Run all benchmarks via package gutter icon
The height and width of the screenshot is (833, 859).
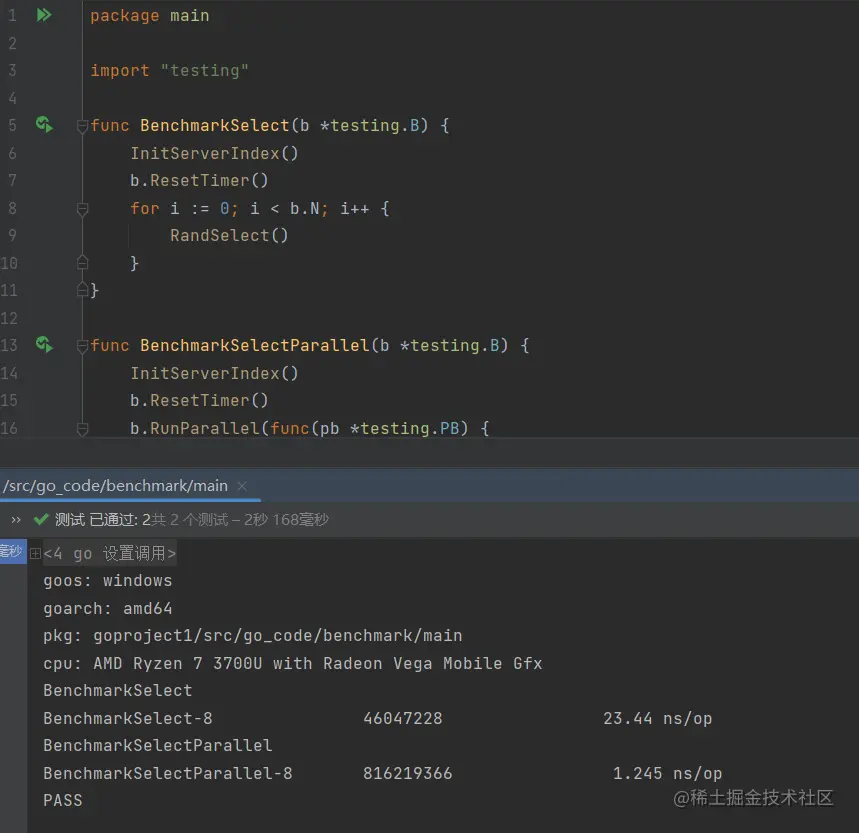[44, 15]
